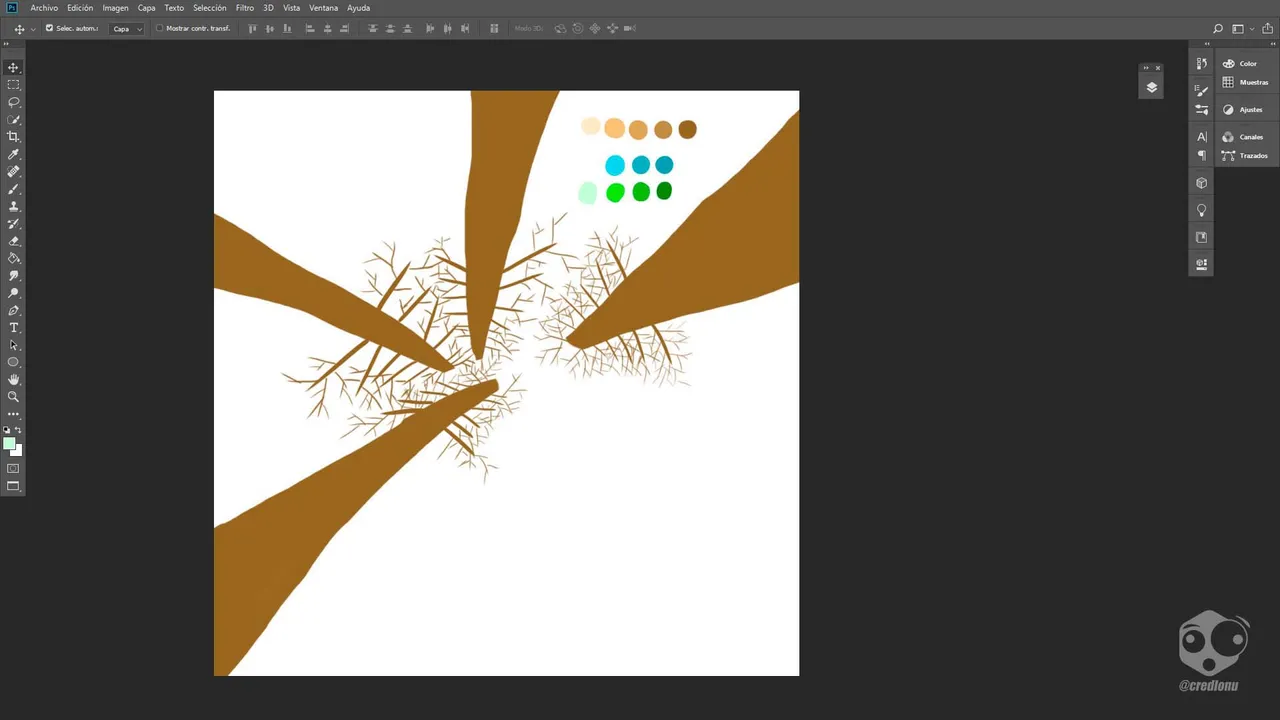Viewport: 1280px width, 720px height.
Task: Select the Brush tool
Action: click(13, 189)
